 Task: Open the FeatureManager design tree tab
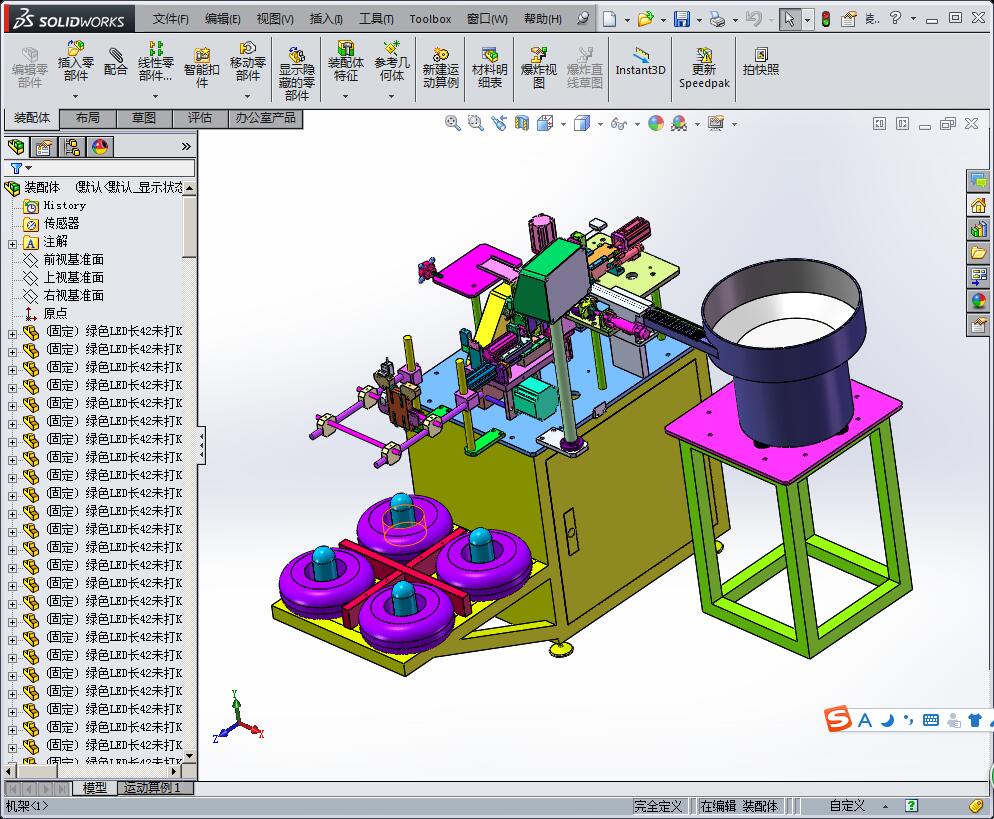(16, 147)
